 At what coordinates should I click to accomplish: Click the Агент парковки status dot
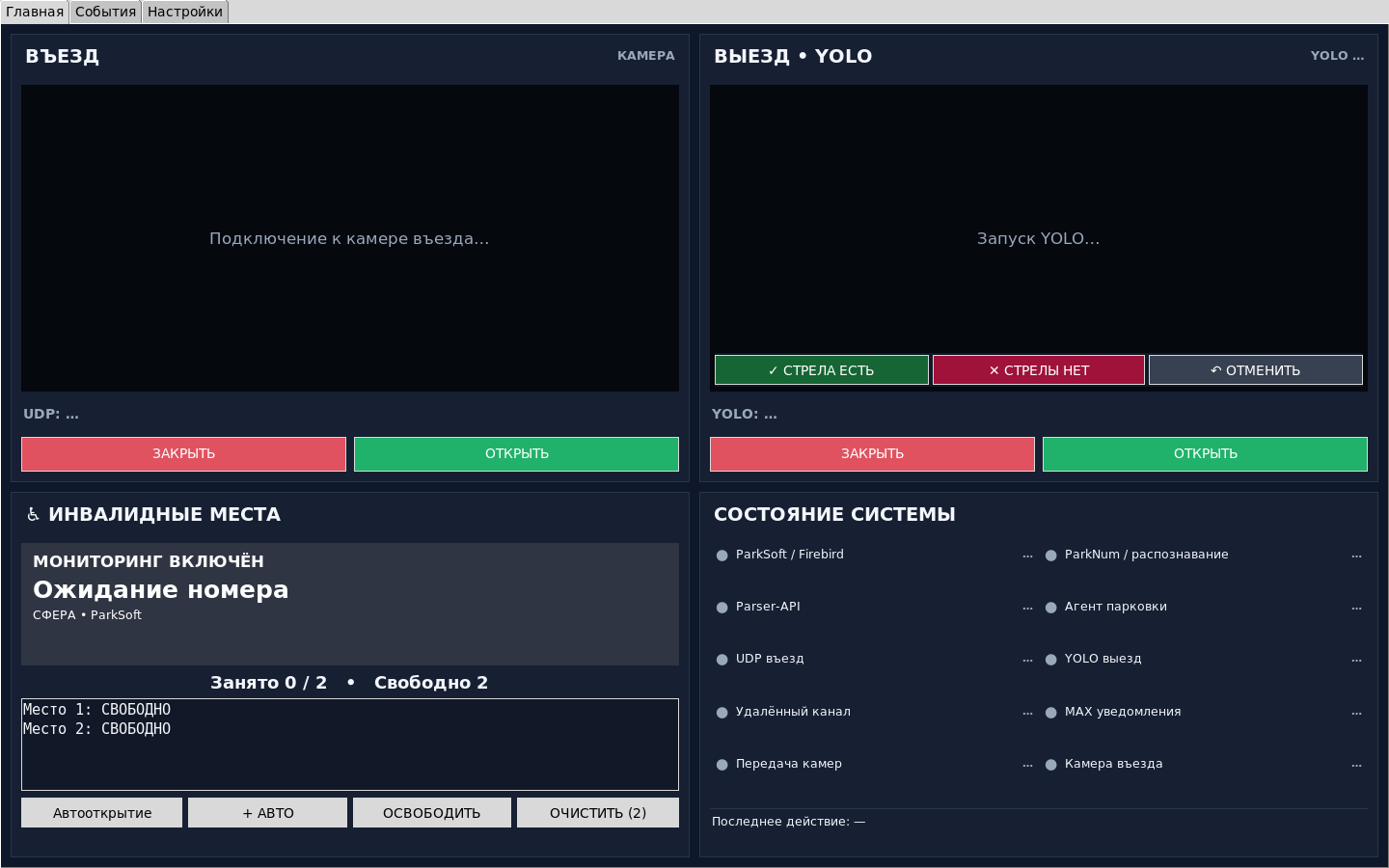(x=1051, y=608)
